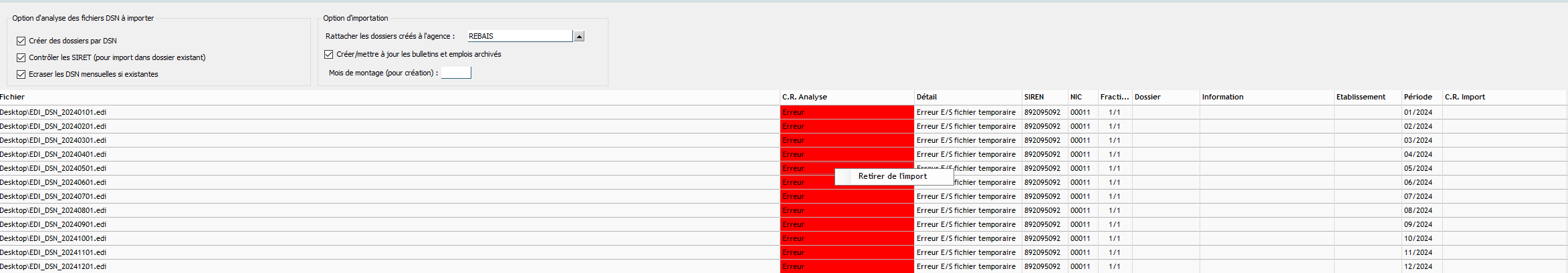Screen dimensions: 1568x273
Task: Sort by the NIC column header
Action: (1083, 97)
